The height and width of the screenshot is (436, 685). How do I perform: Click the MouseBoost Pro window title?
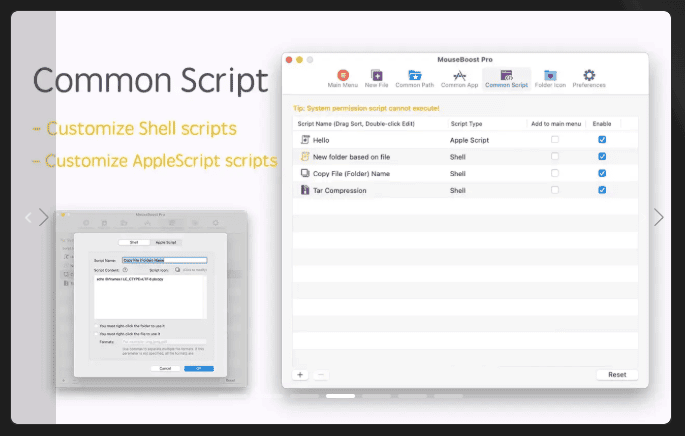coord(465,59)
